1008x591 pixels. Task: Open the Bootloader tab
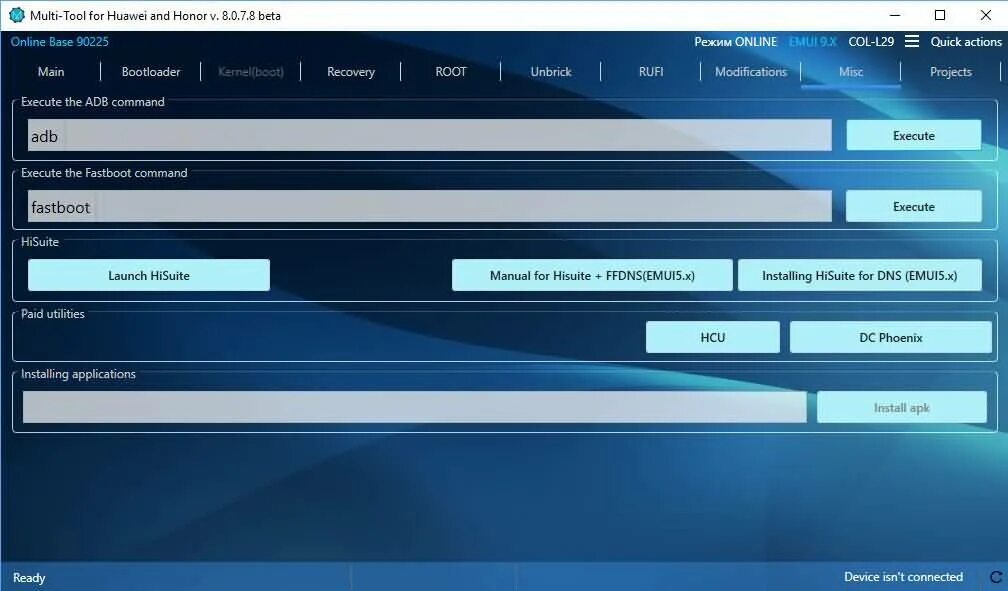click(151, 72)
